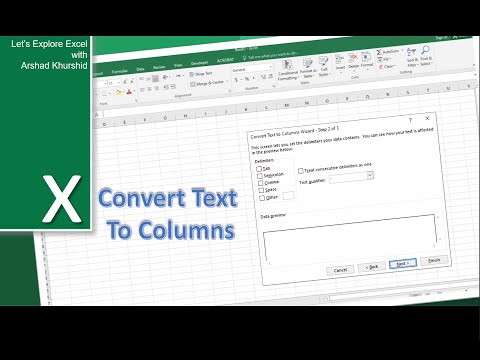Open the Data ribbon tab

(x=140, y=69)
